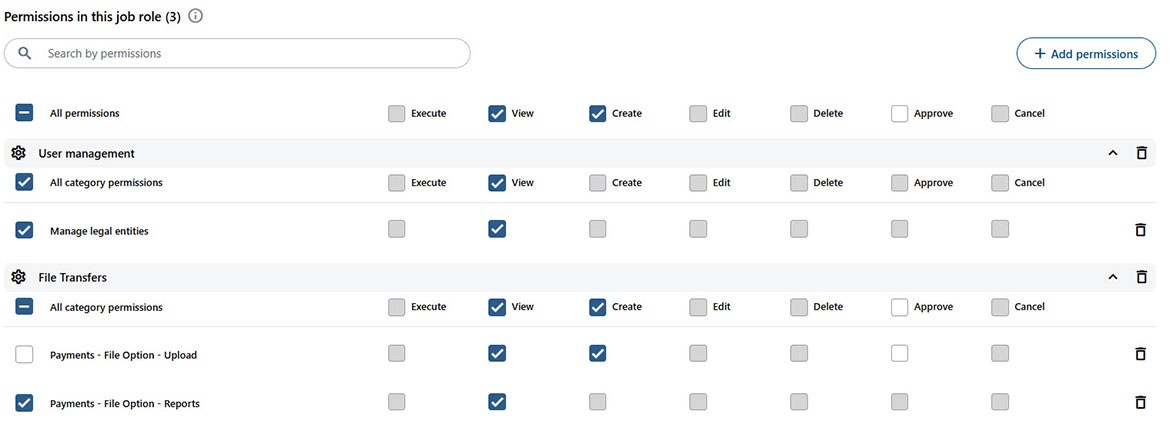Delete the User management category via trash icon
The image size is (1170, 433).
pos(1141,153)
